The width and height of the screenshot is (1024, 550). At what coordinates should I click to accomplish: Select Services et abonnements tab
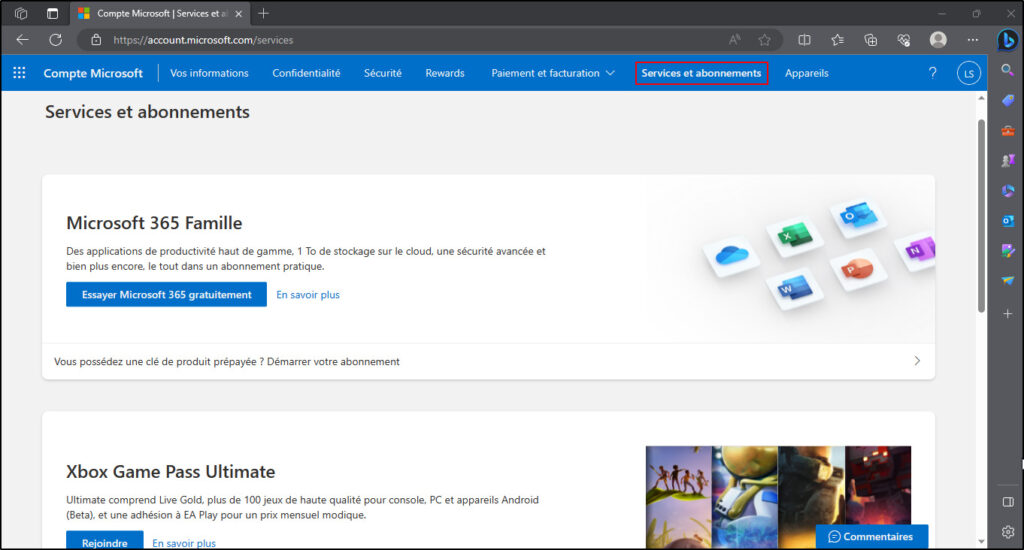(701, 73)
